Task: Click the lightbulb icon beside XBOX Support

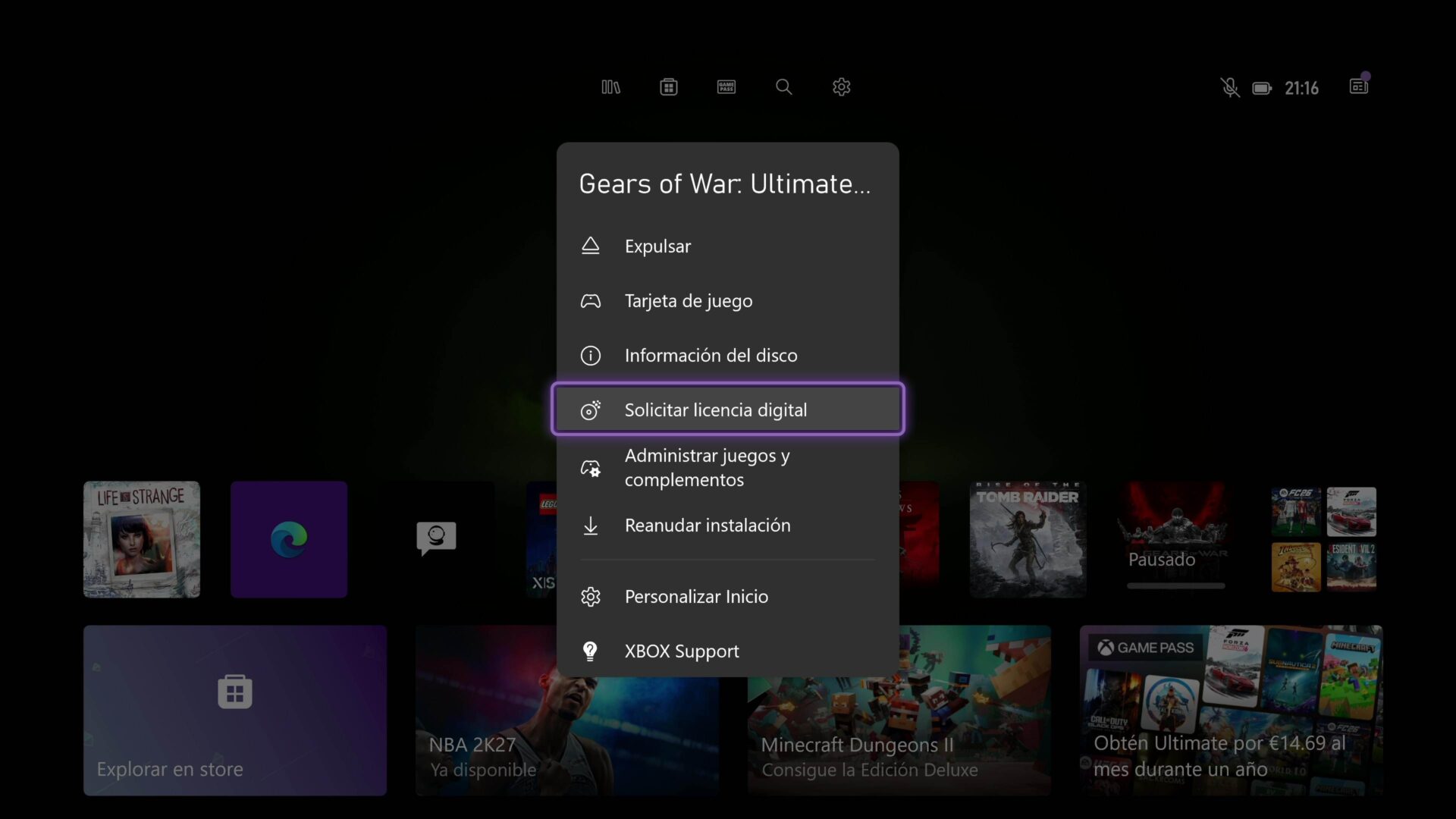Action: pyautogui.click(x=591, y=651)
